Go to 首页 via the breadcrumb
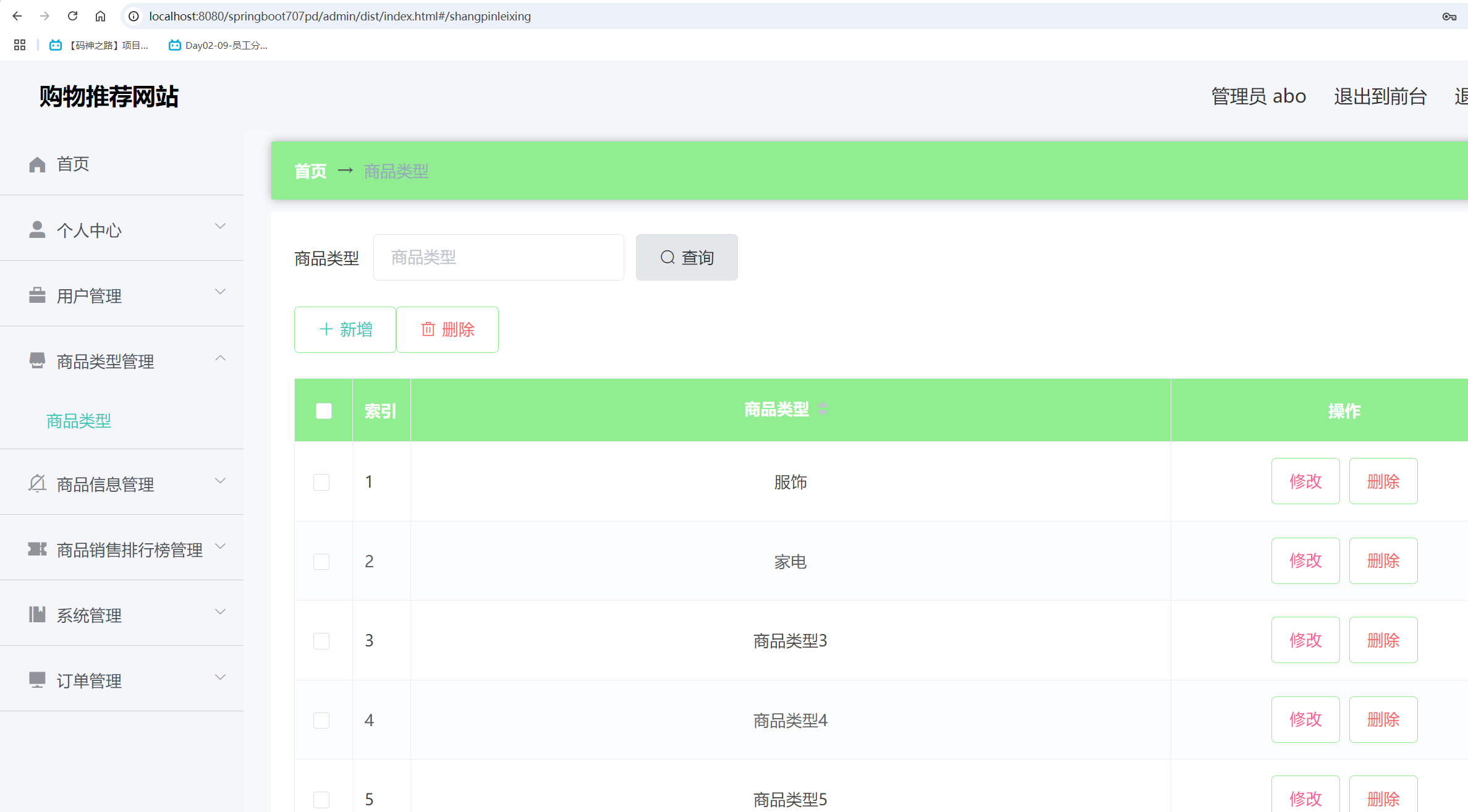 pyautogui.click(x=310, y=171)
